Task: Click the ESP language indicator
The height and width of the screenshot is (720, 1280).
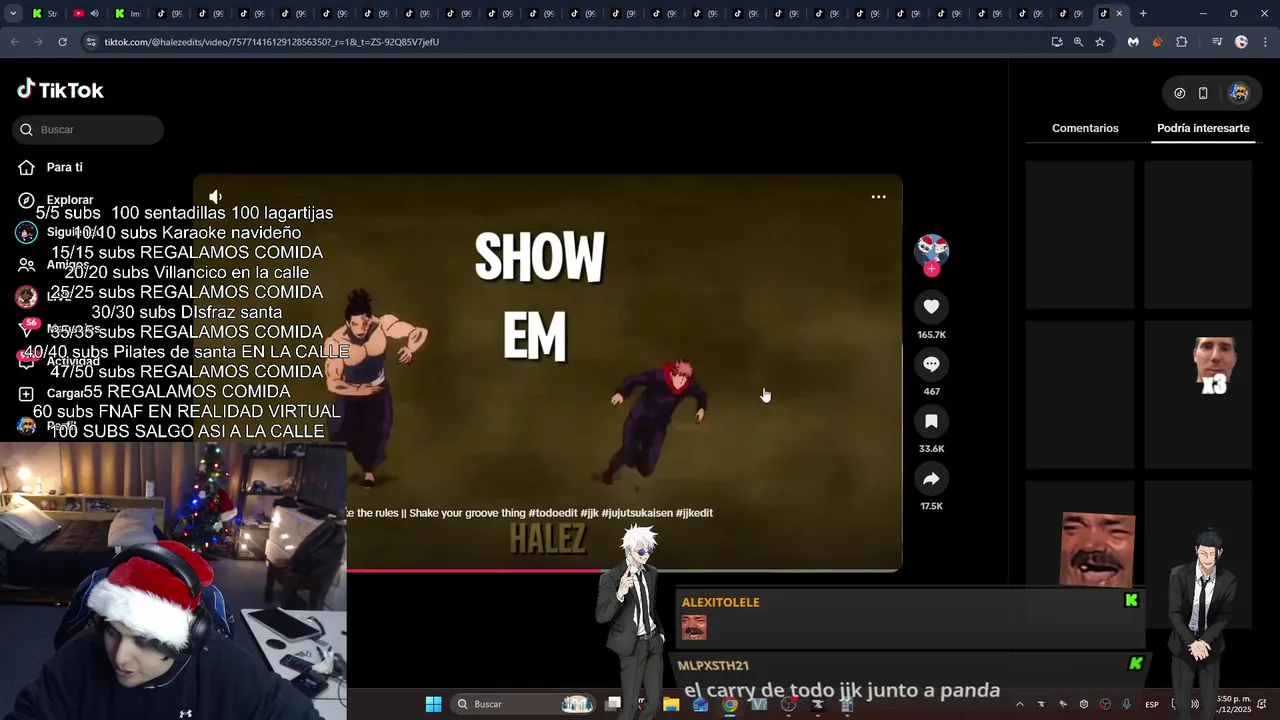Action: 1152,704
